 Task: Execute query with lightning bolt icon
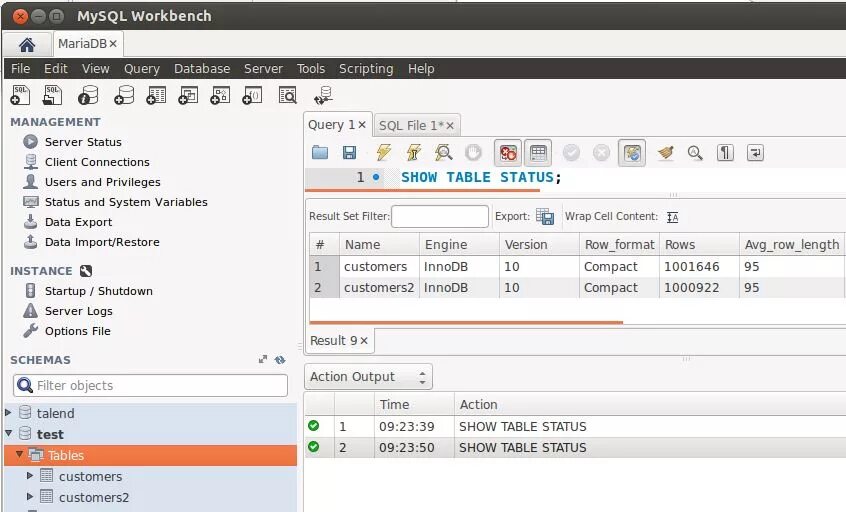(x=384, y=153)
